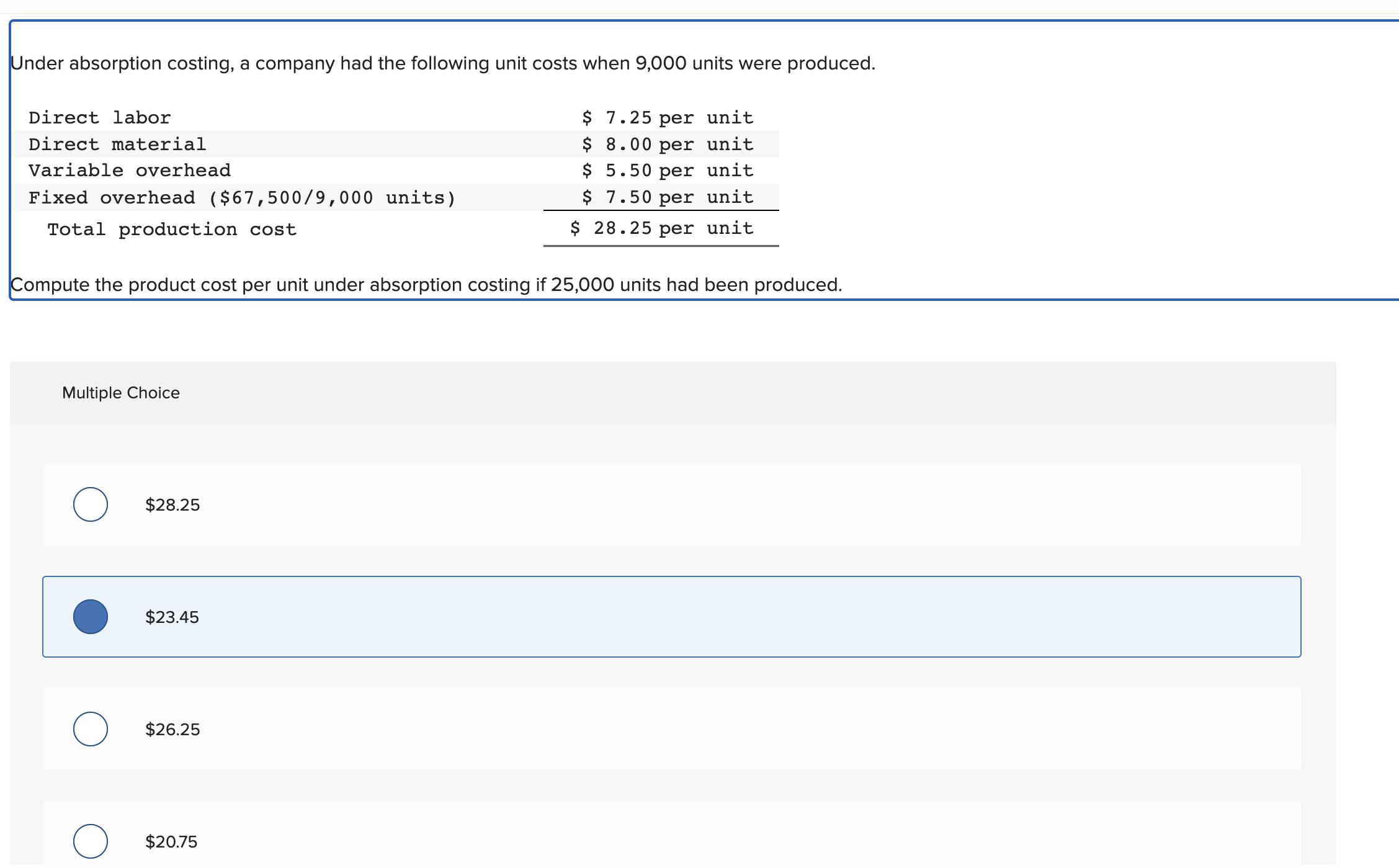1399x868 pixels.
Task: Click the $26.25 answer label
Action: point(172,730)
